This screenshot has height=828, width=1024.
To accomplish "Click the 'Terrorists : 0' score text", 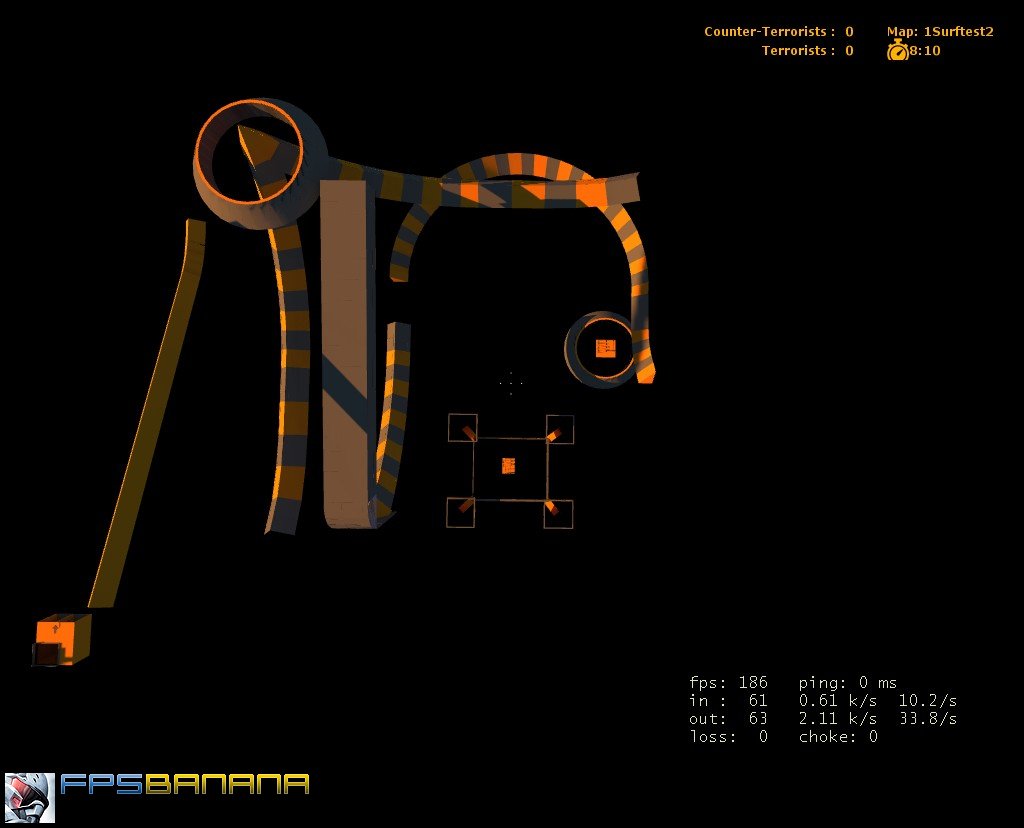I will click(x=807, y=50).
